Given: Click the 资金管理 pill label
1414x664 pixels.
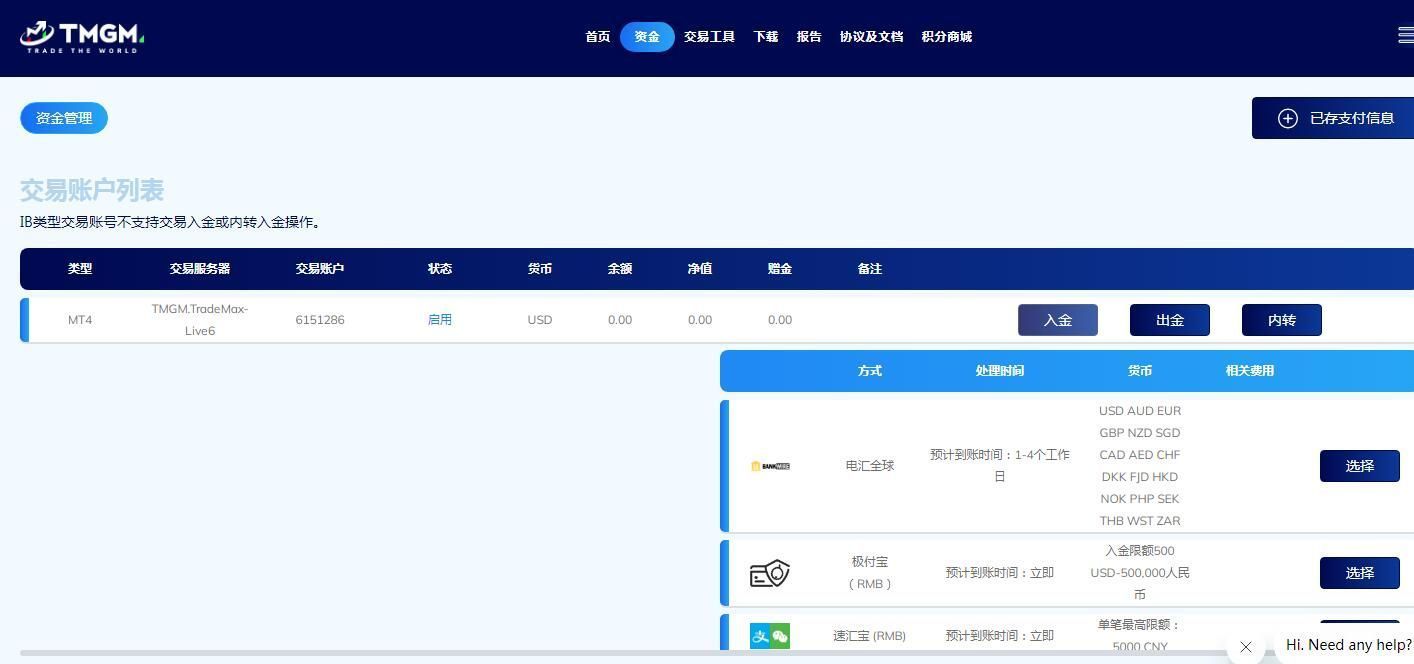Looking at the screenshot, I should [64, 118].
